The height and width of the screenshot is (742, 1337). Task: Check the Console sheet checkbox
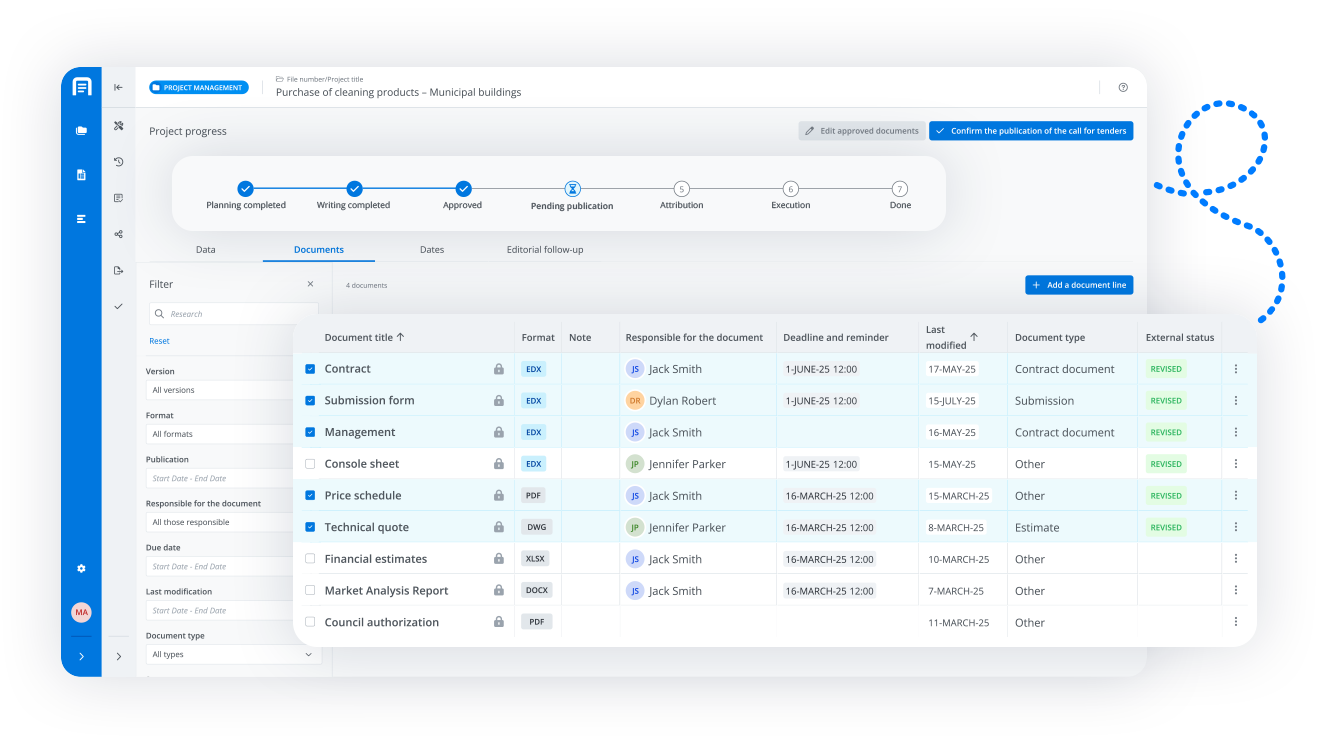(310, 464)
